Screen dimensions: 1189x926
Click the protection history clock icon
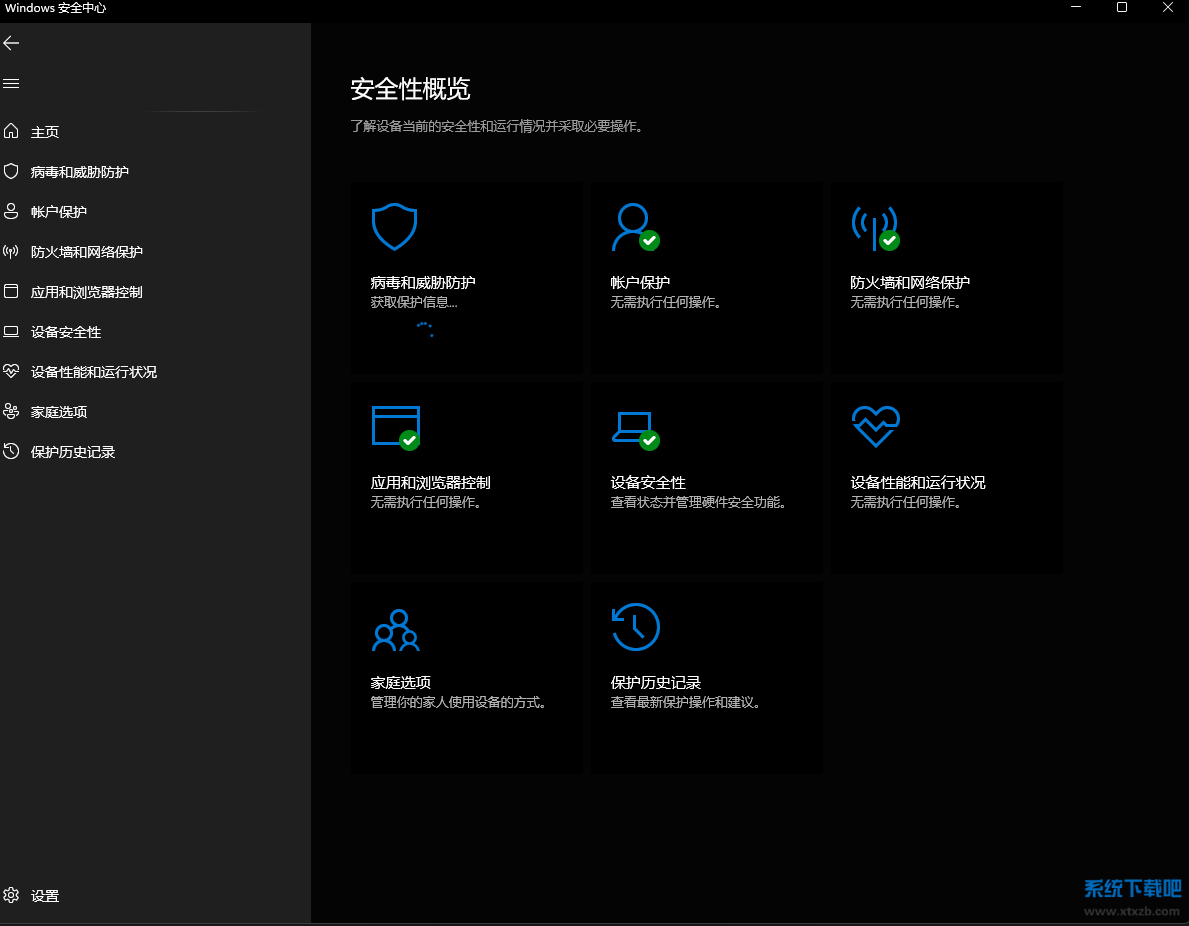click(x=635, y=626)
